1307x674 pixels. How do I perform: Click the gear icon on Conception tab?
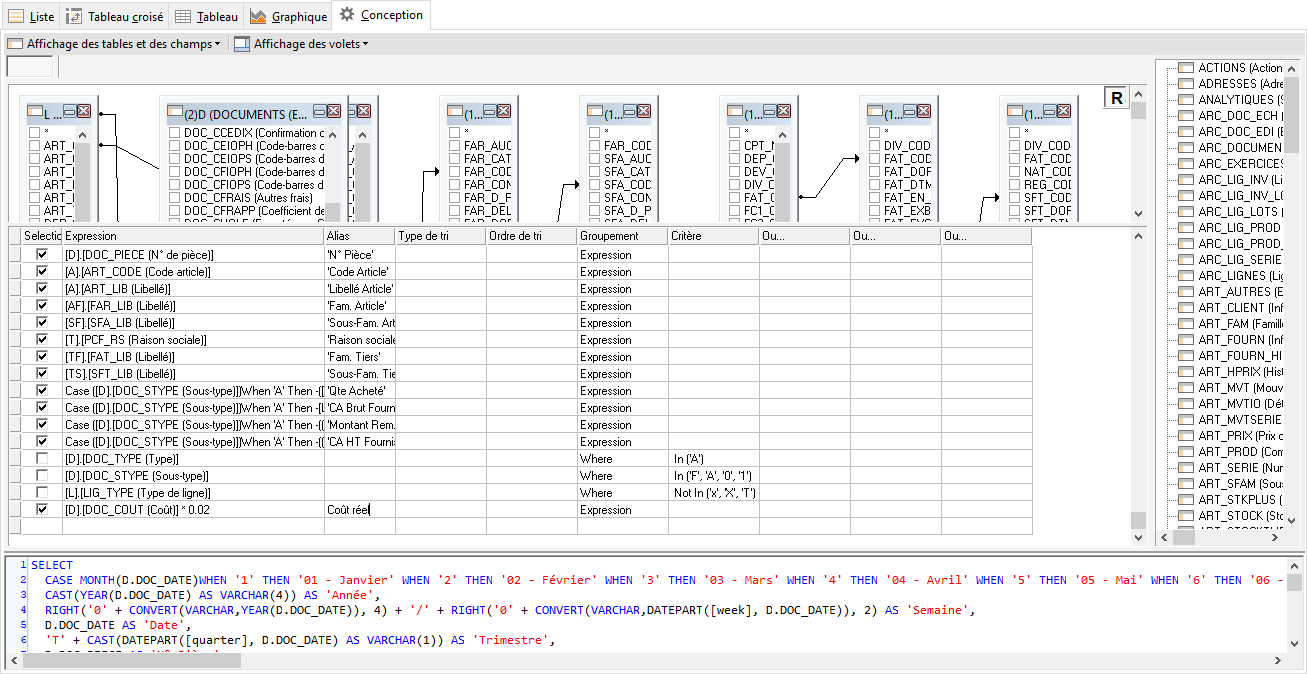[347, 14]
